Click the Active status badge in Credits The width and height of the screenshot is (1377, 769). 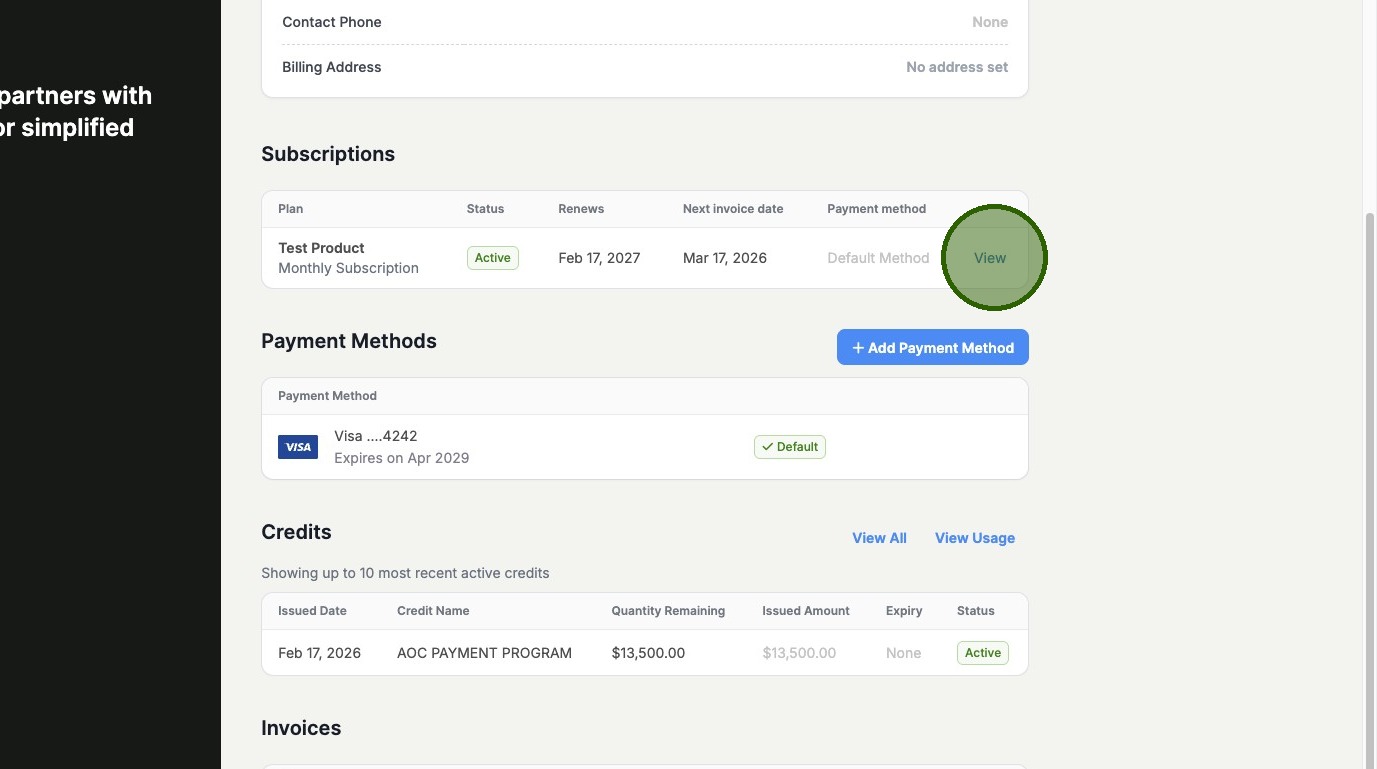982,653
